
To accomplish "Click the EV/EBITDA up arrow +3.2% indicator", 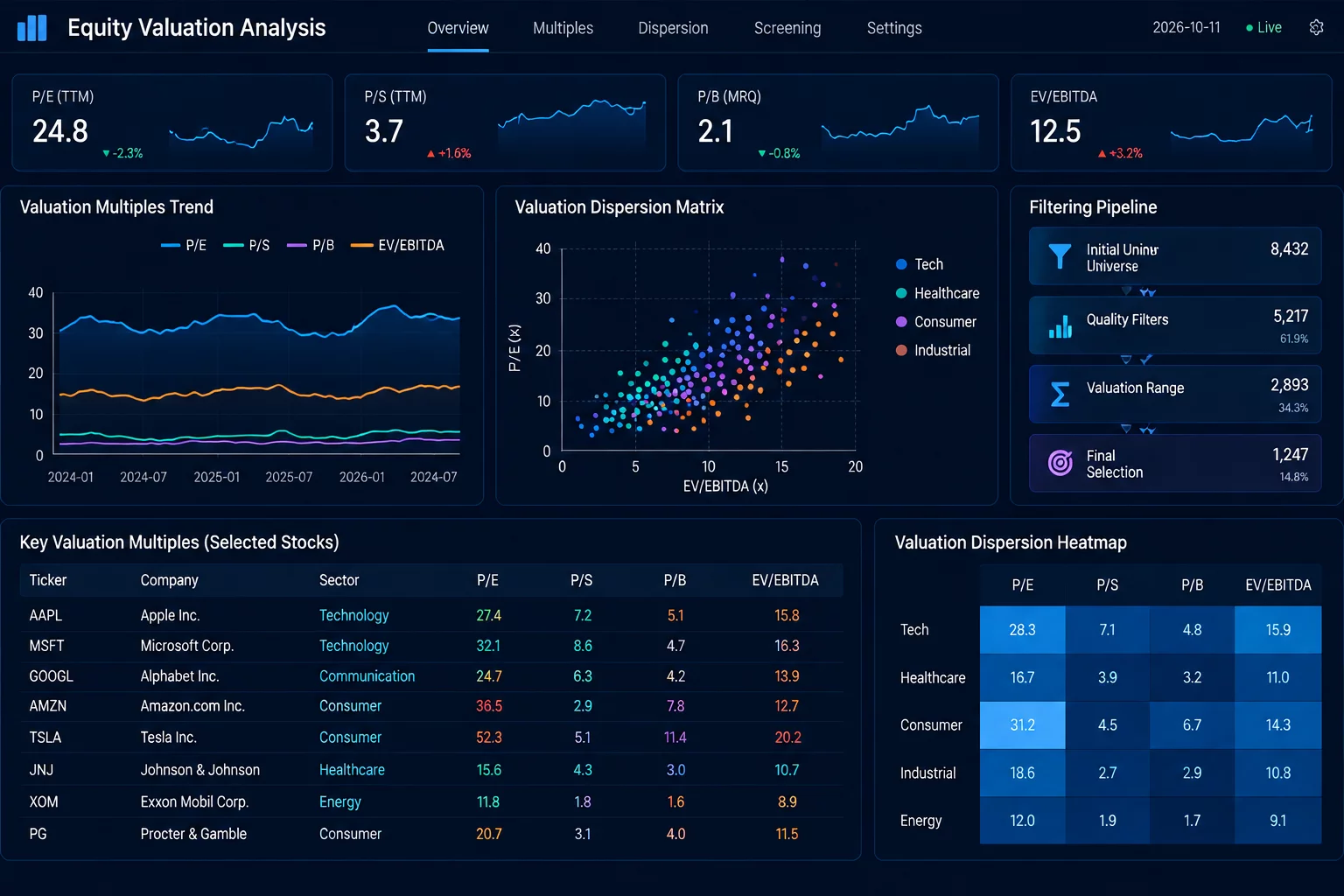I will (x=1120, y=153).
